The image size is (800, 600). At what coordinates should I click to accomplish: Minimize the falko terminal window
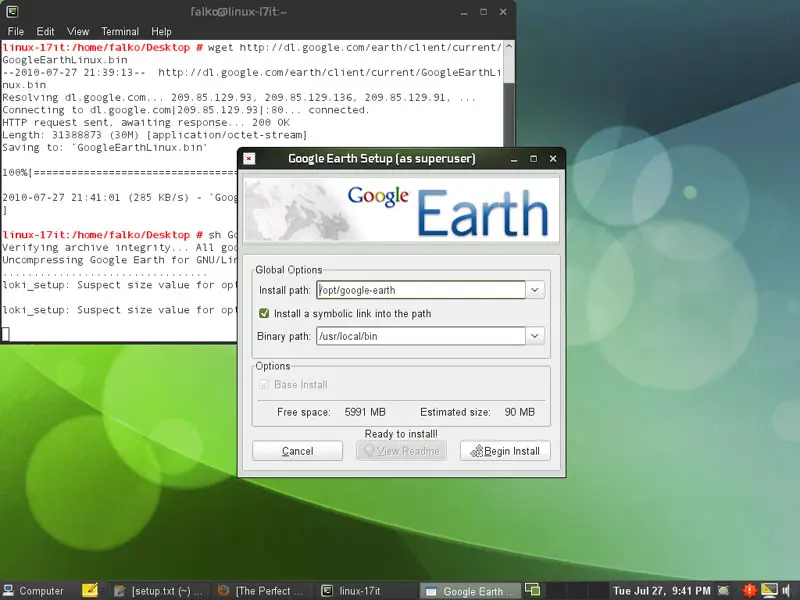[x=464, y=12]
